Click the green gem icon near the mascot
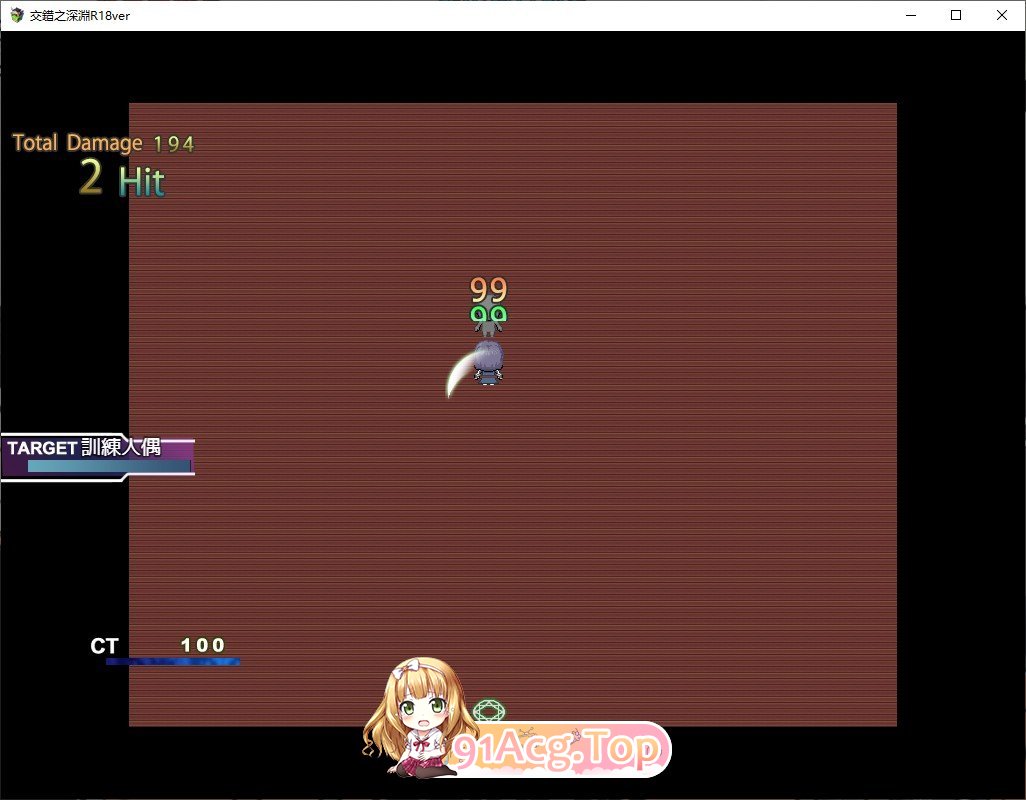The height and width of the screenshot is (800, 1026). pyautogui.click(x=489, y=710)
